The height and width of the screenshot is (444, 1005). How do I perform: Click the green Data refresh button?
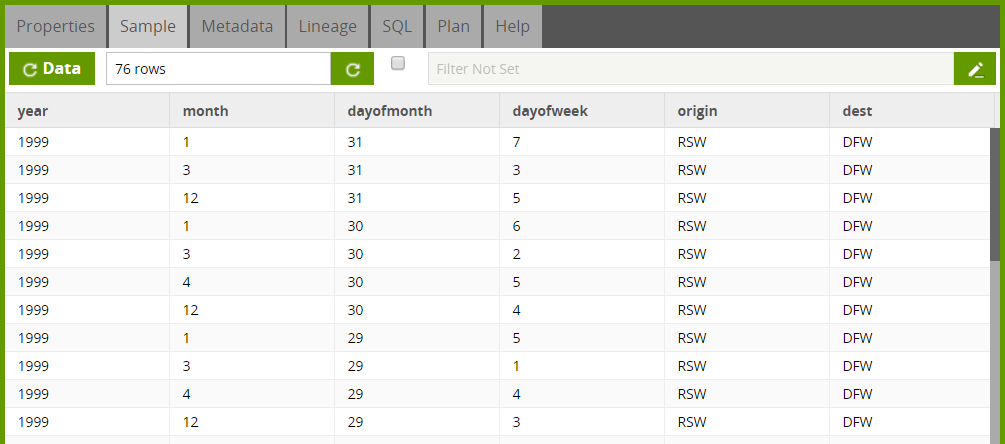click(x=52, y=69)
